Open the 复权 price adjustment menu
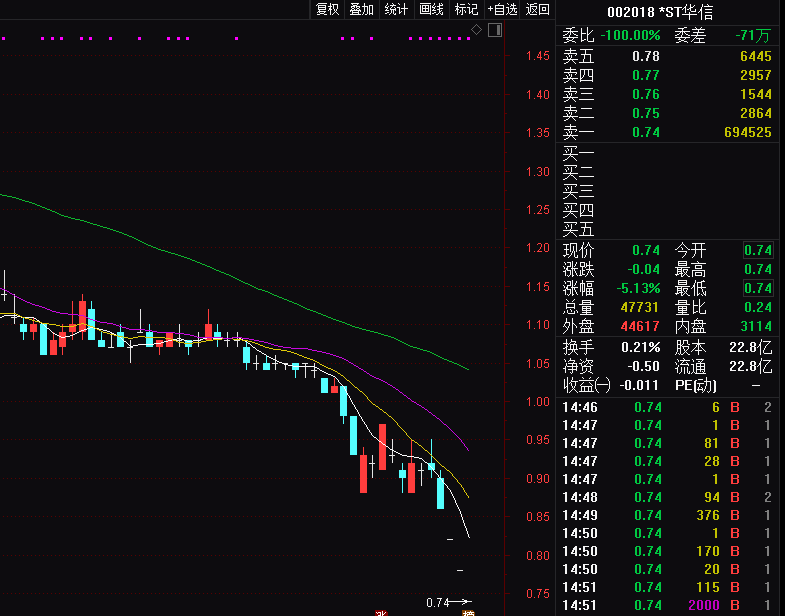This screenshot has width=785, height=616. (327, 9)
